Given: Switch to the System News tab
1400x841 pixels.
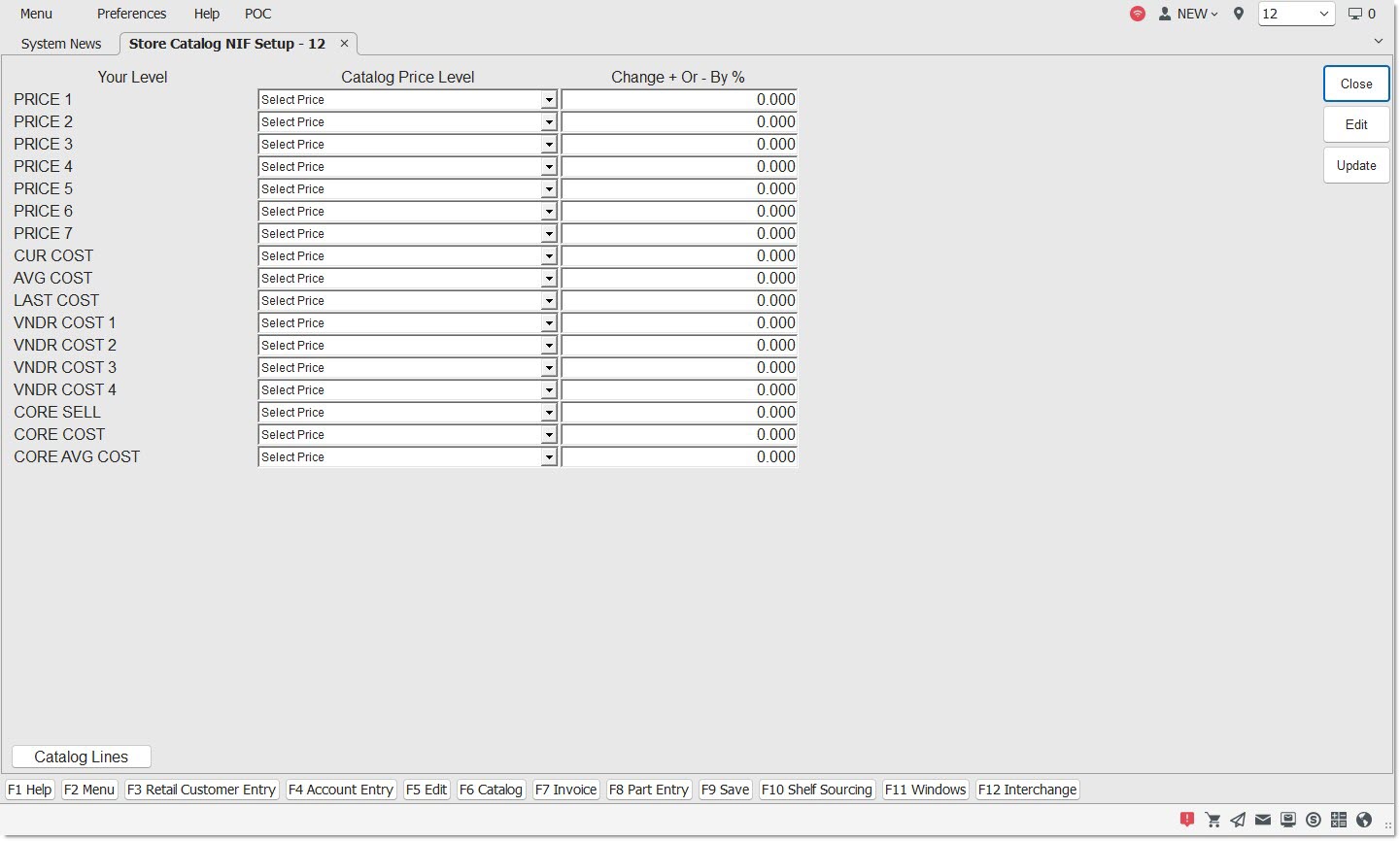Looking at the screenshot, I should 61,44.
